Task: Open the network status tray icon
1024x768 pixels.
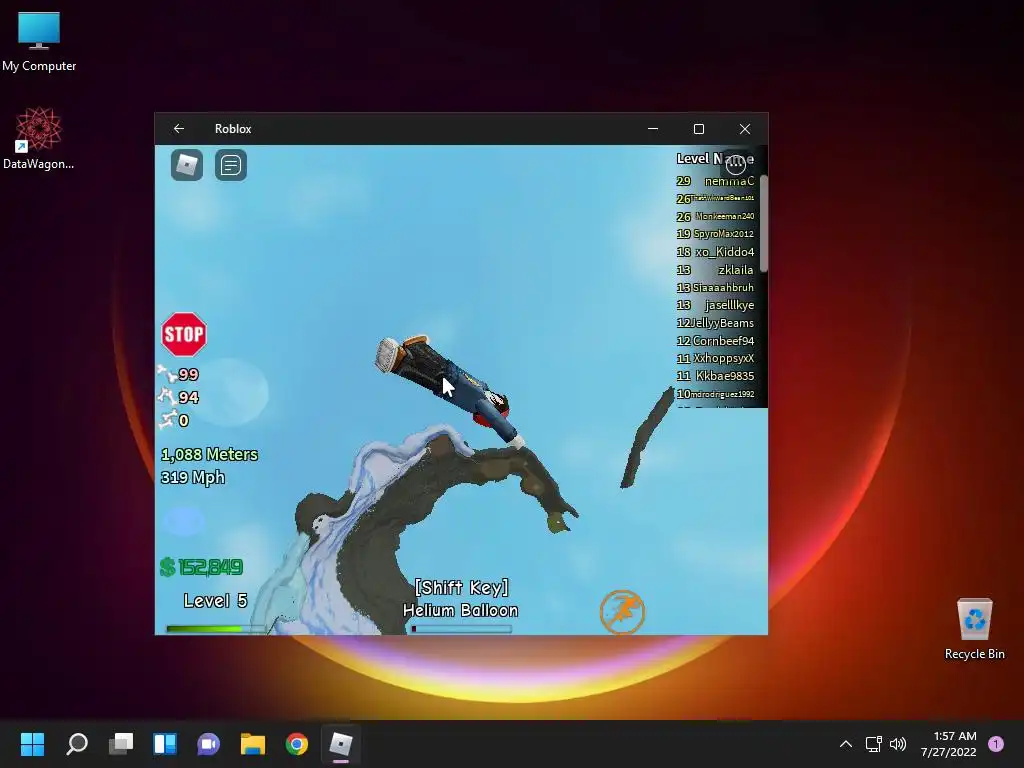Action: click(873, 744)
